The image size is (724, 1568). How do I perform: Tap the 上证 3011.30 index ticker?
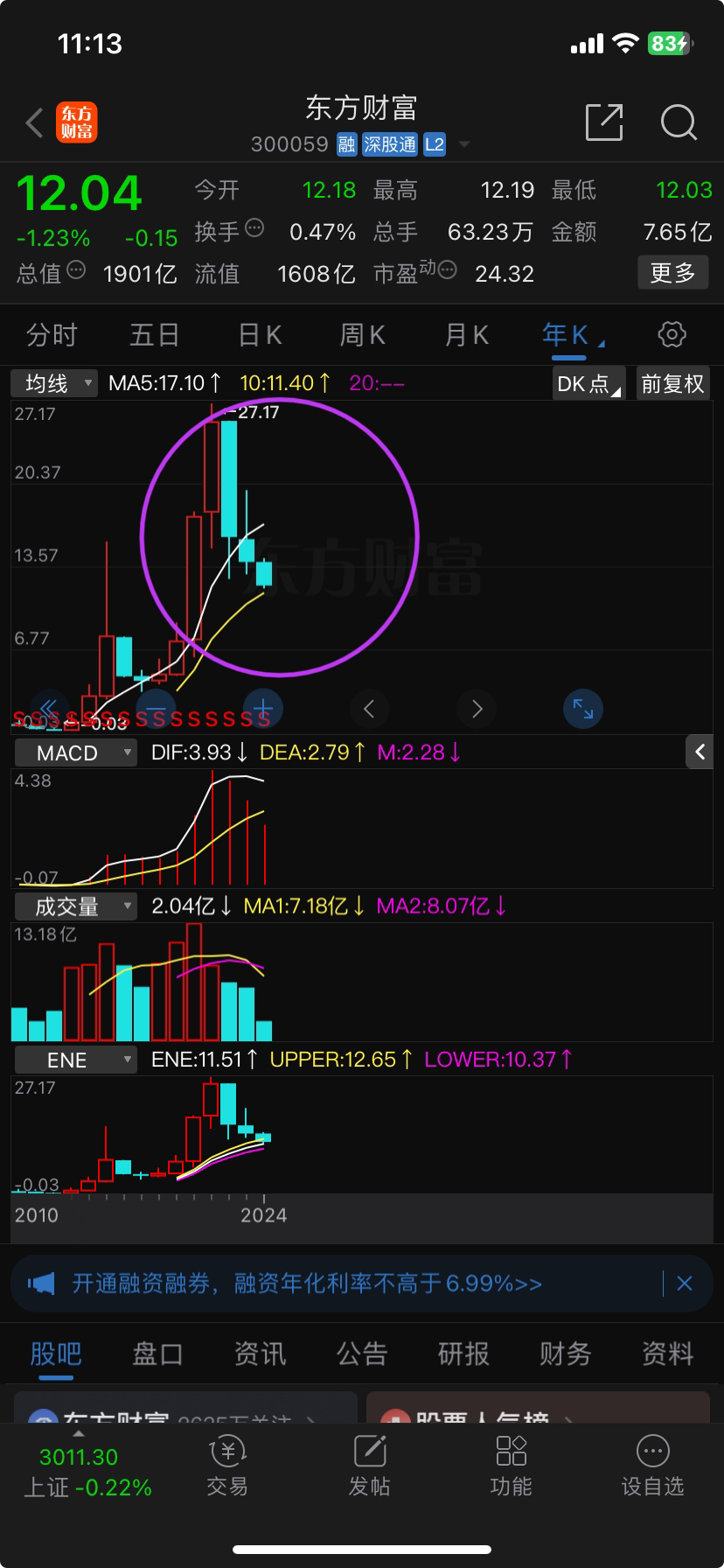click(x=86, y=1472)
